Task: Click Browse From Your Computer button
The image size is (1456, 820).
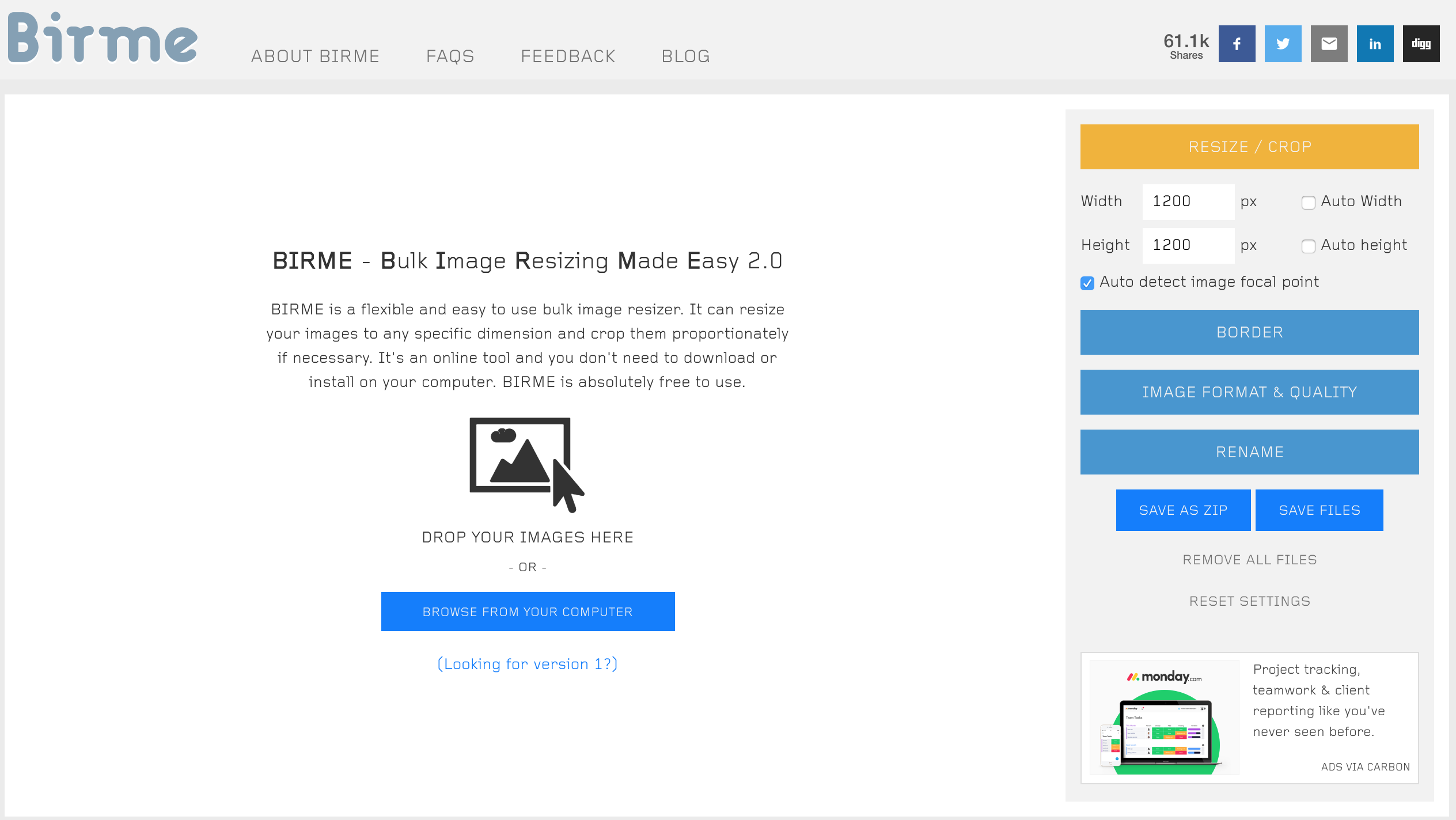Action: coord(528,612)
